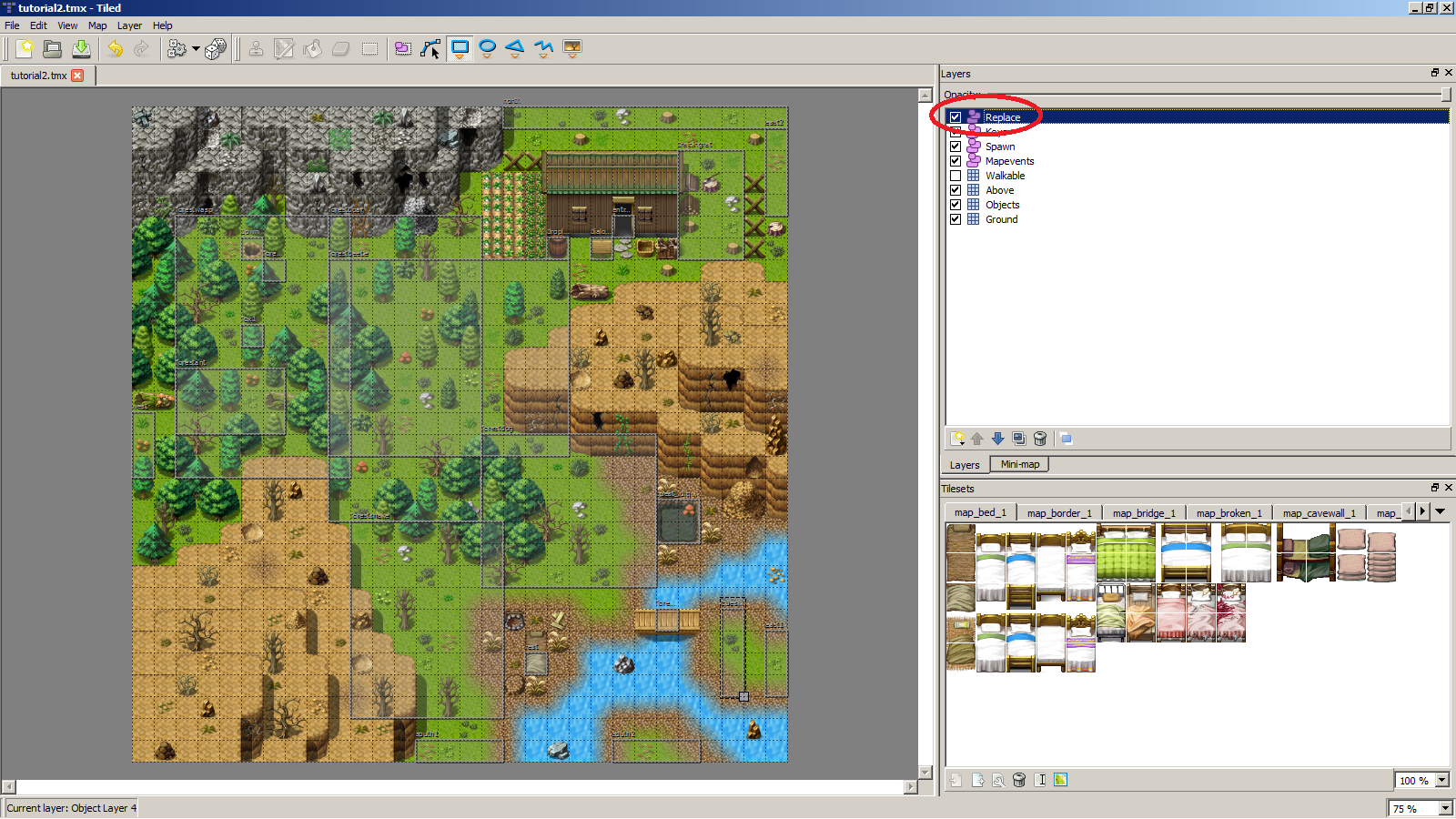Viewport: 1456px width, 819px height.
Task: Click the tileset tabs scroll left arrow
Action: click(x=1409, y=511)
